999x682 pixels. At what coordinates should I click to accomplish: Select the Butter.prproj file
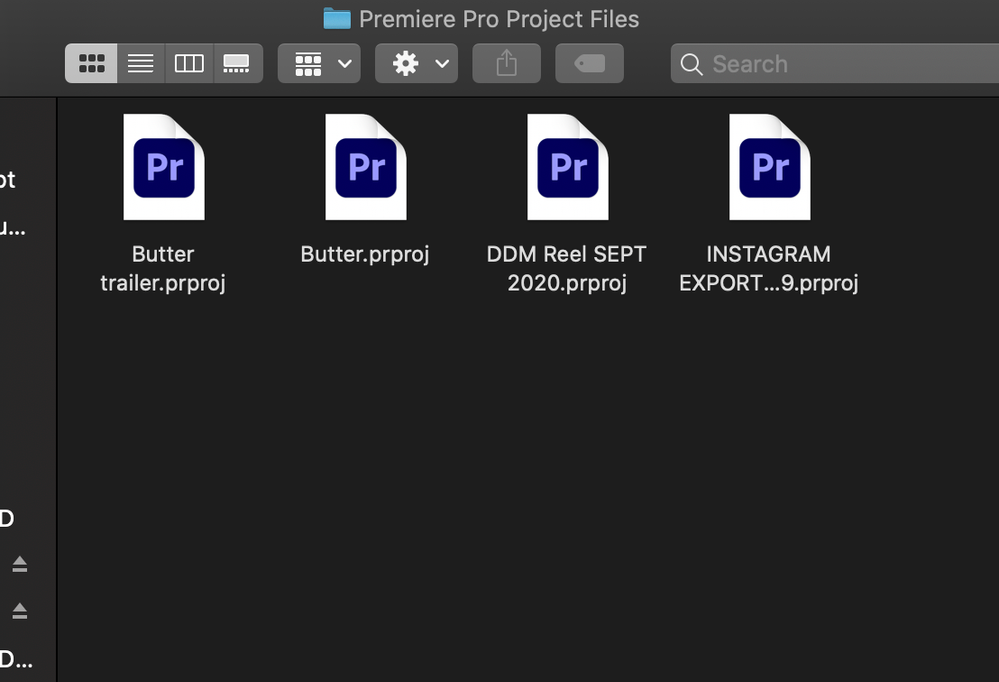tap(366, 166)
